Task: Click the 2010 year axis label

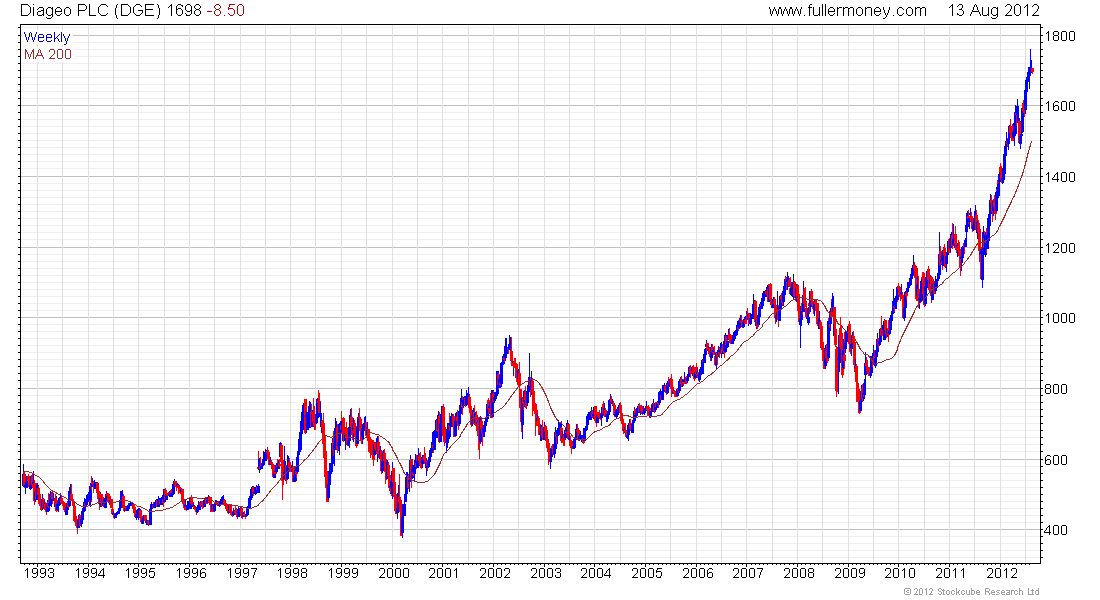Action: click(x=900, y=573)
